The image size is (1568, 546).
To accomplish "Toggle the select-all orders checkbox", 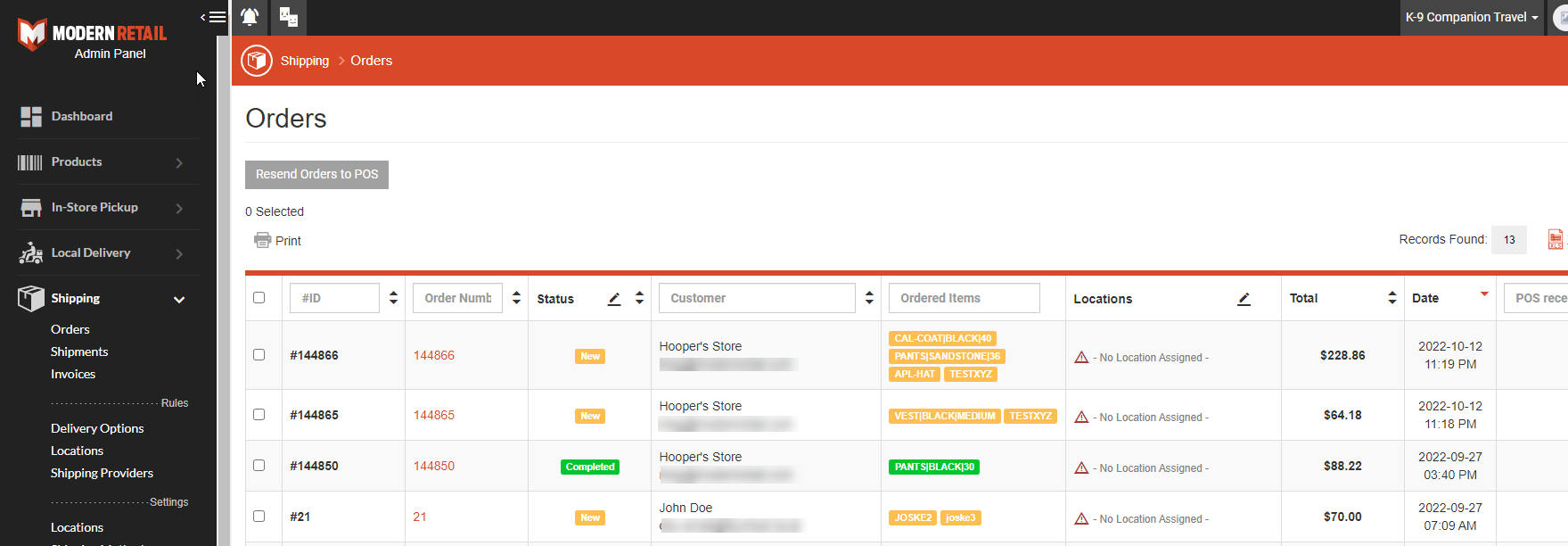I will point(259,298).
